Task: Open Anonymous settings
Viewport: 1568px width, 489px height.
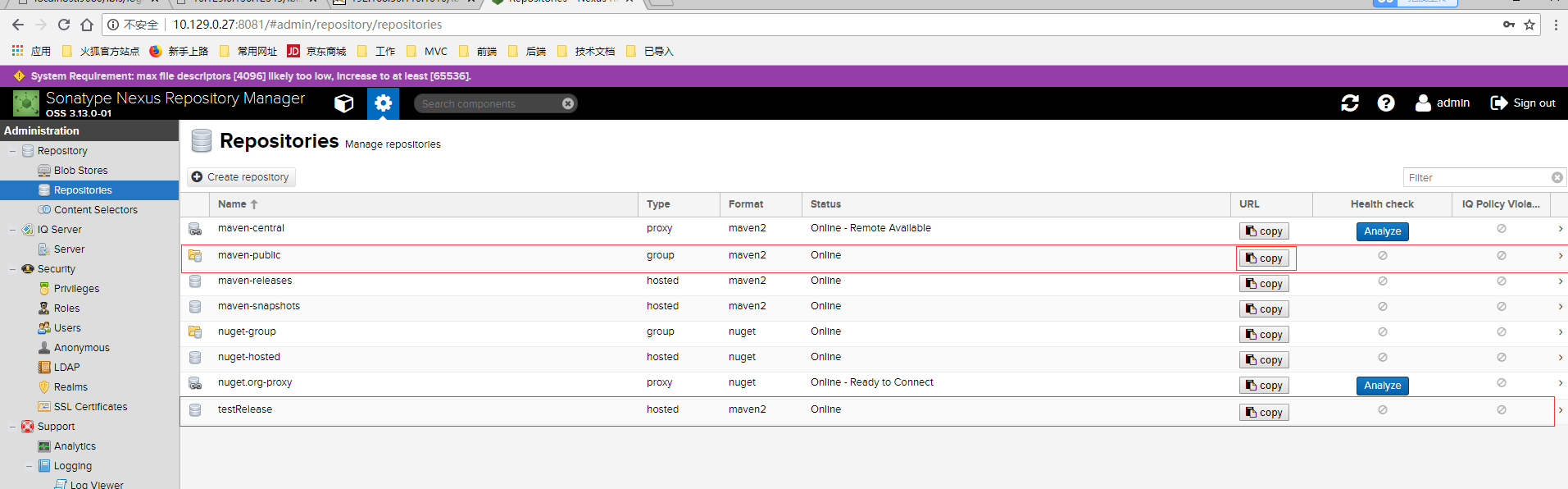Action: tap(81, 348)
